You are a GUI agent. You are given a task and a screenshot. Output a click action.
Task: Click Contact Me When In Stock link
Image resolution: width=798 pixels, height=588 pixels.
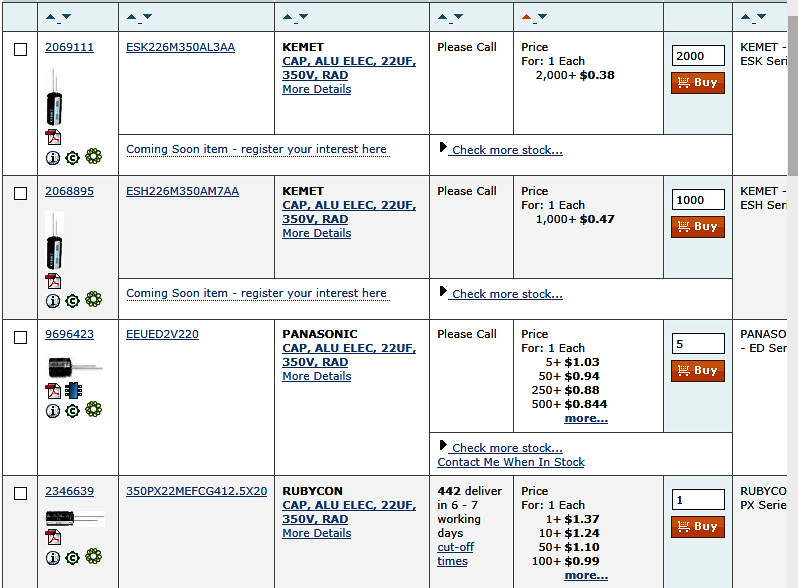(511, 462)
